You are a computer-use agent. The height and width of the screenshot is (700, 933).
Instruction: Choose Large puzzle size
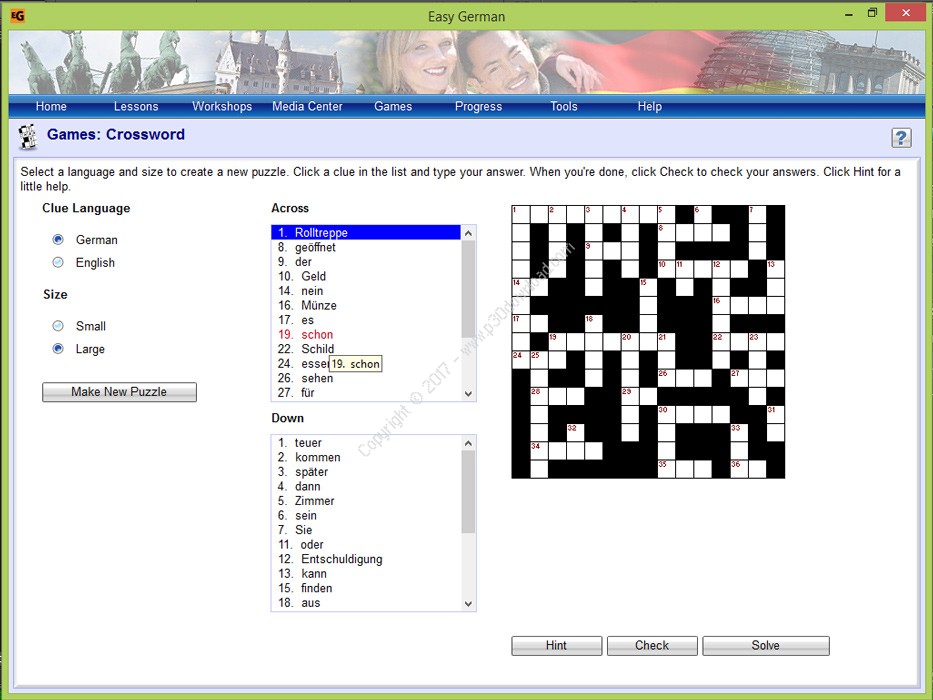coord(58,349)
